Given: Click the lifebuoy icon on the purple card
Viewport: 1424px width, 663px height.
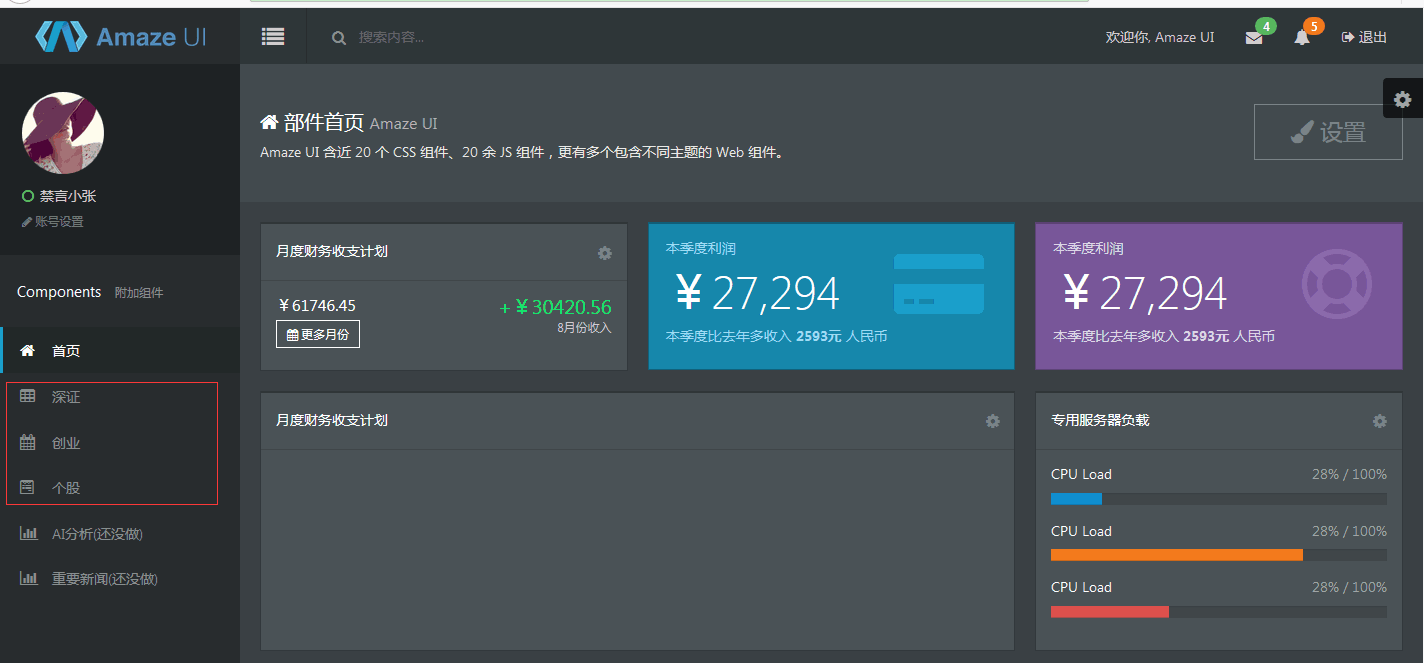Looking at the screenshot, I should [x=1336, y=284].
